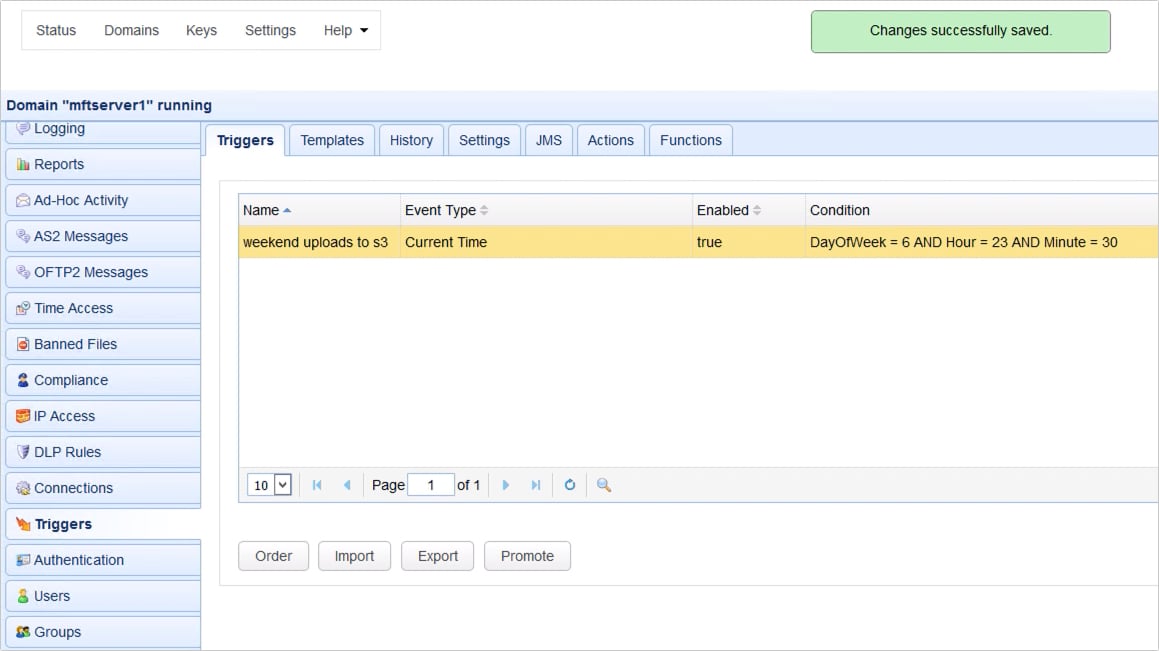Image resolution: width=1159 pixels, height=651 pixels.
Task: Click the Compliance person icon
Action: tap(22, 380)
